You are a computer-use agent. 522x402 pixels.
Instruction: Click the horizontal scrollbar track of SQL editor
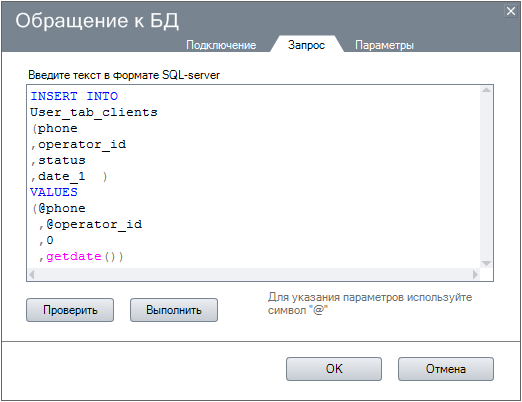pyautogui.click(x=254, y=275)
